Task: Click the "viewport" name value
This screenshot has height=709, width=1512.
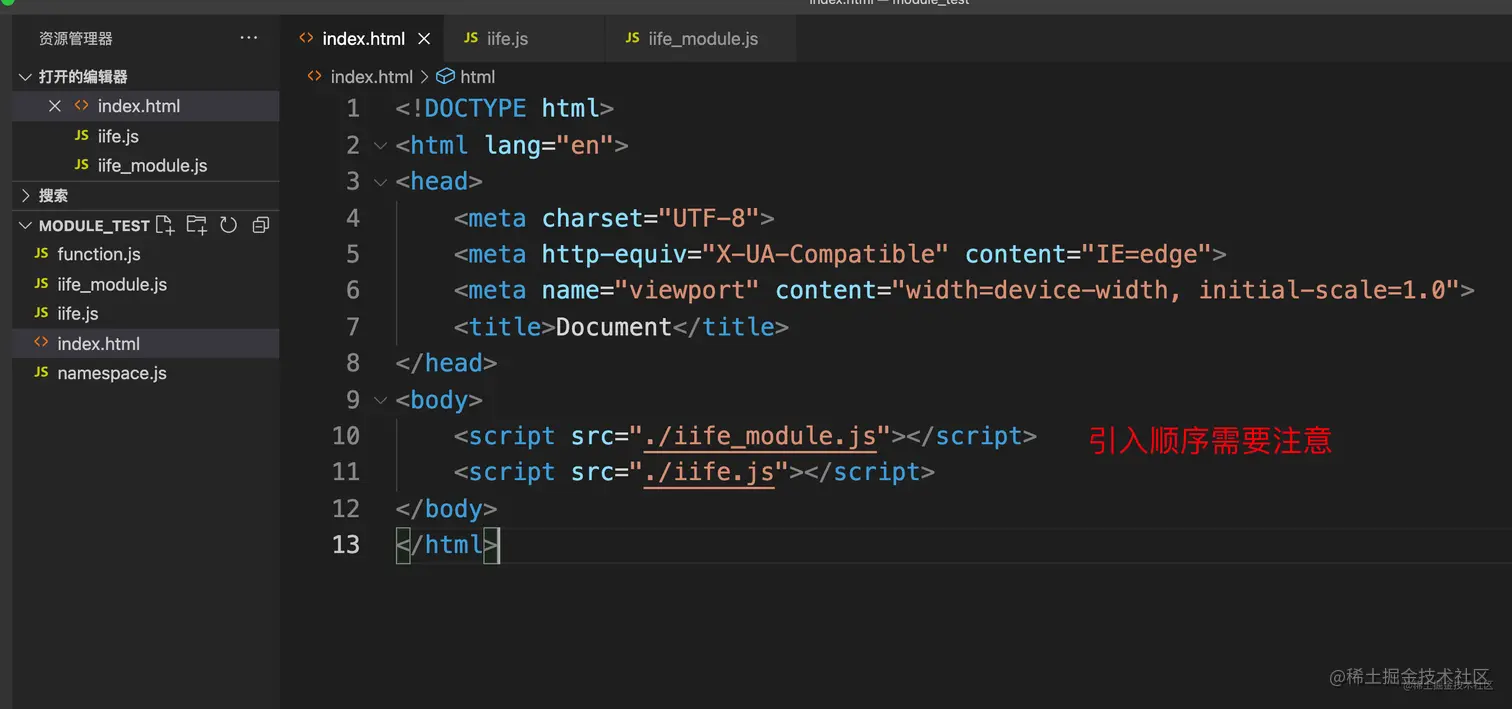Action: [x=686, y=290]
